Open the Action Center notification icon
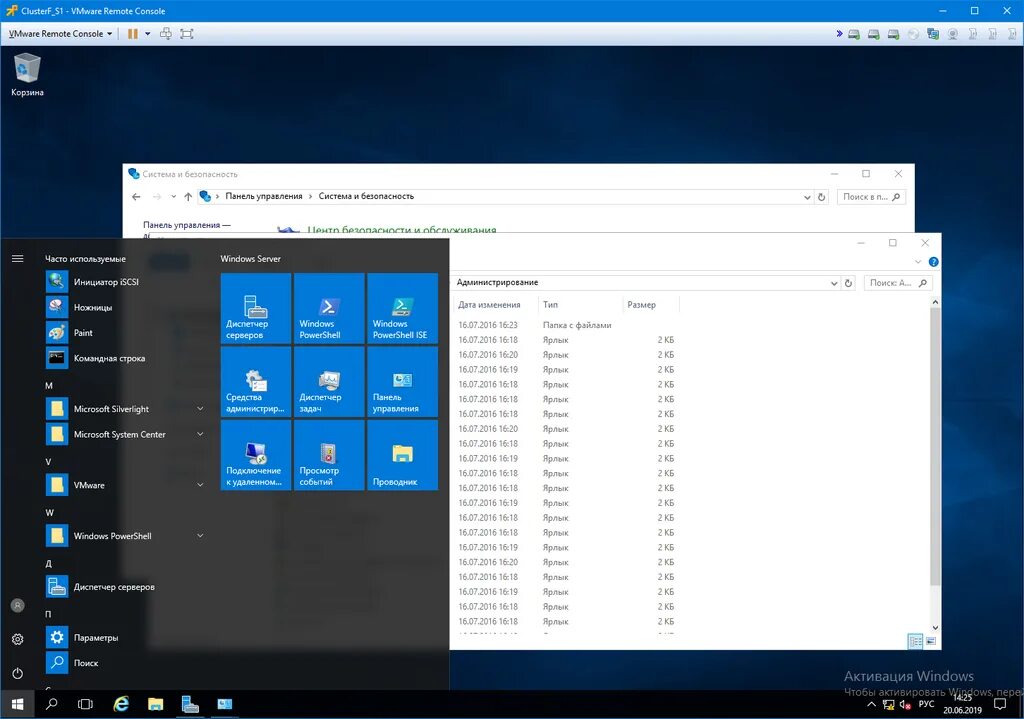This screenshot has width=1024, height=719. 1000,704
